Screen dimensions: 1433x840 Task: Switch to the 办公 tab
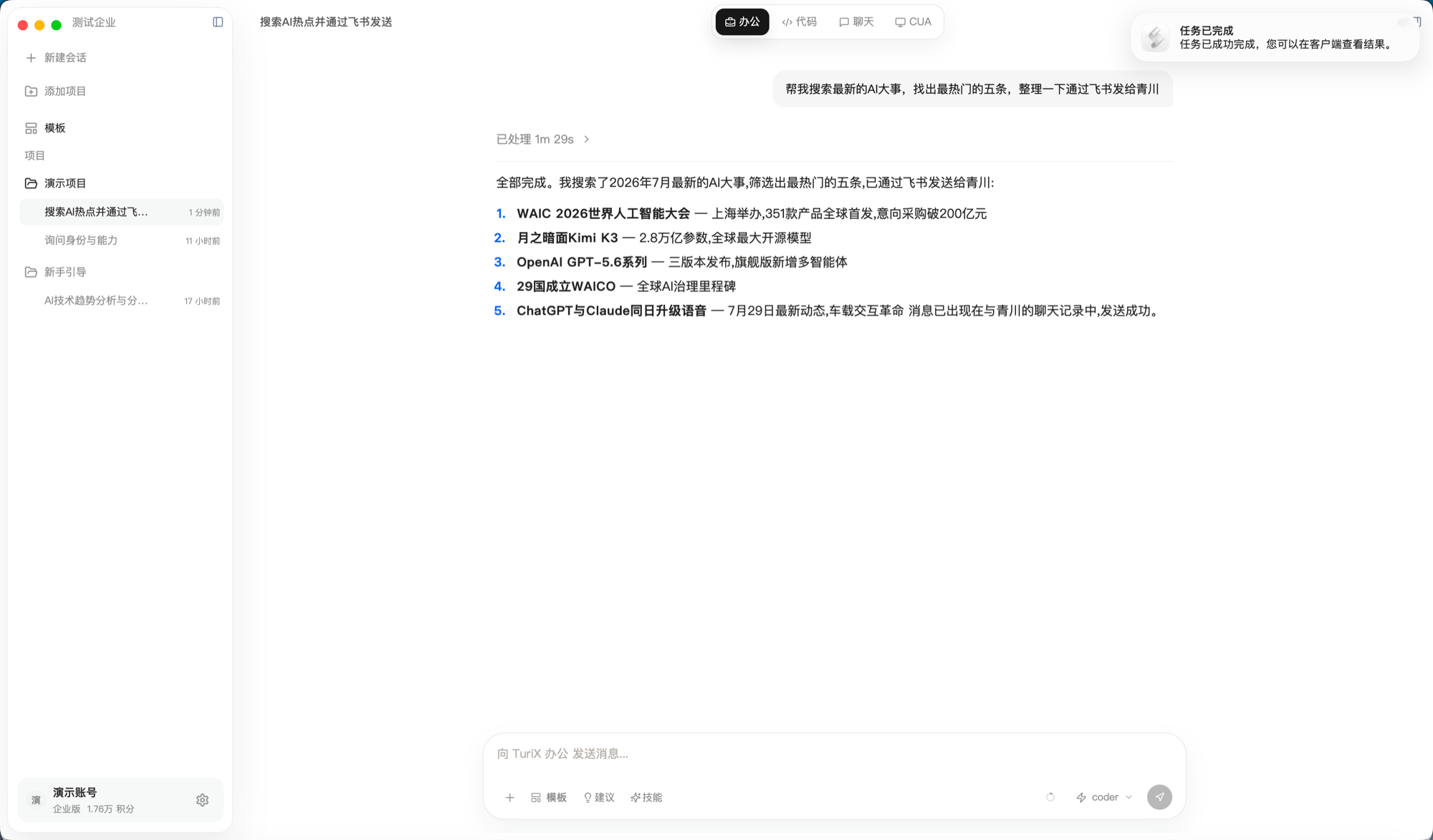pyautogui.click(x=742, y=22)
